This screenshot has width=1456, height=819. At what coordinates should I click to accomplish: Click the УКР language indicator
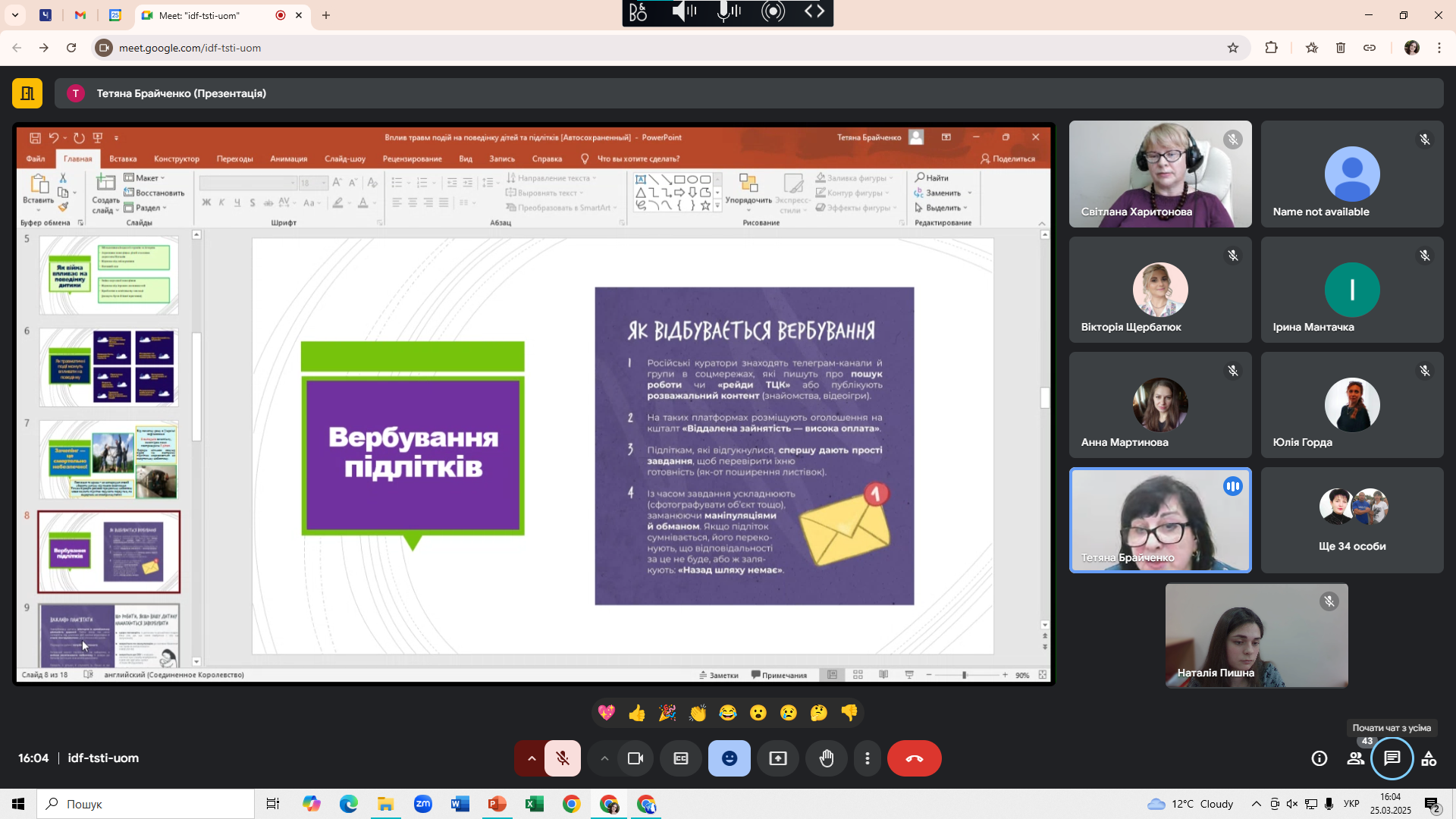tap(1351, 804)
